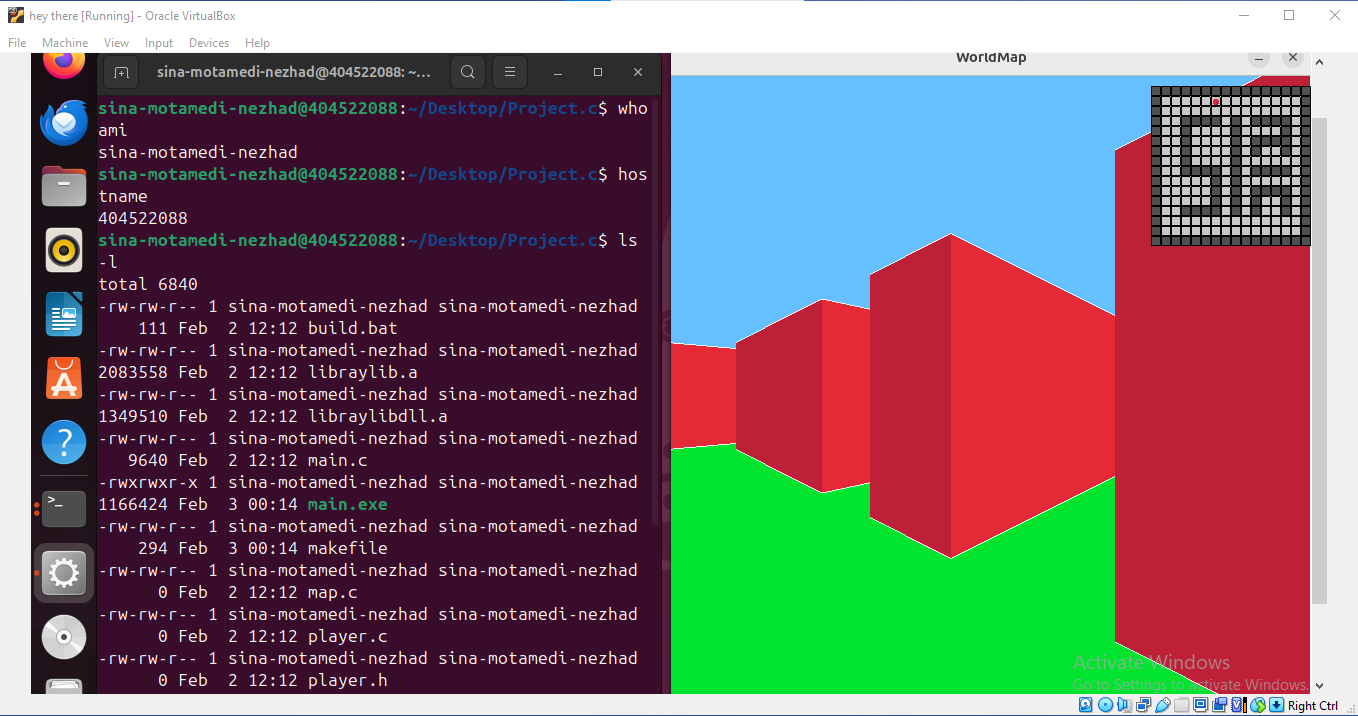Open Ubuntu Software from the dock
Screen dimensions: 1358x716
click(x=63, y=378)
